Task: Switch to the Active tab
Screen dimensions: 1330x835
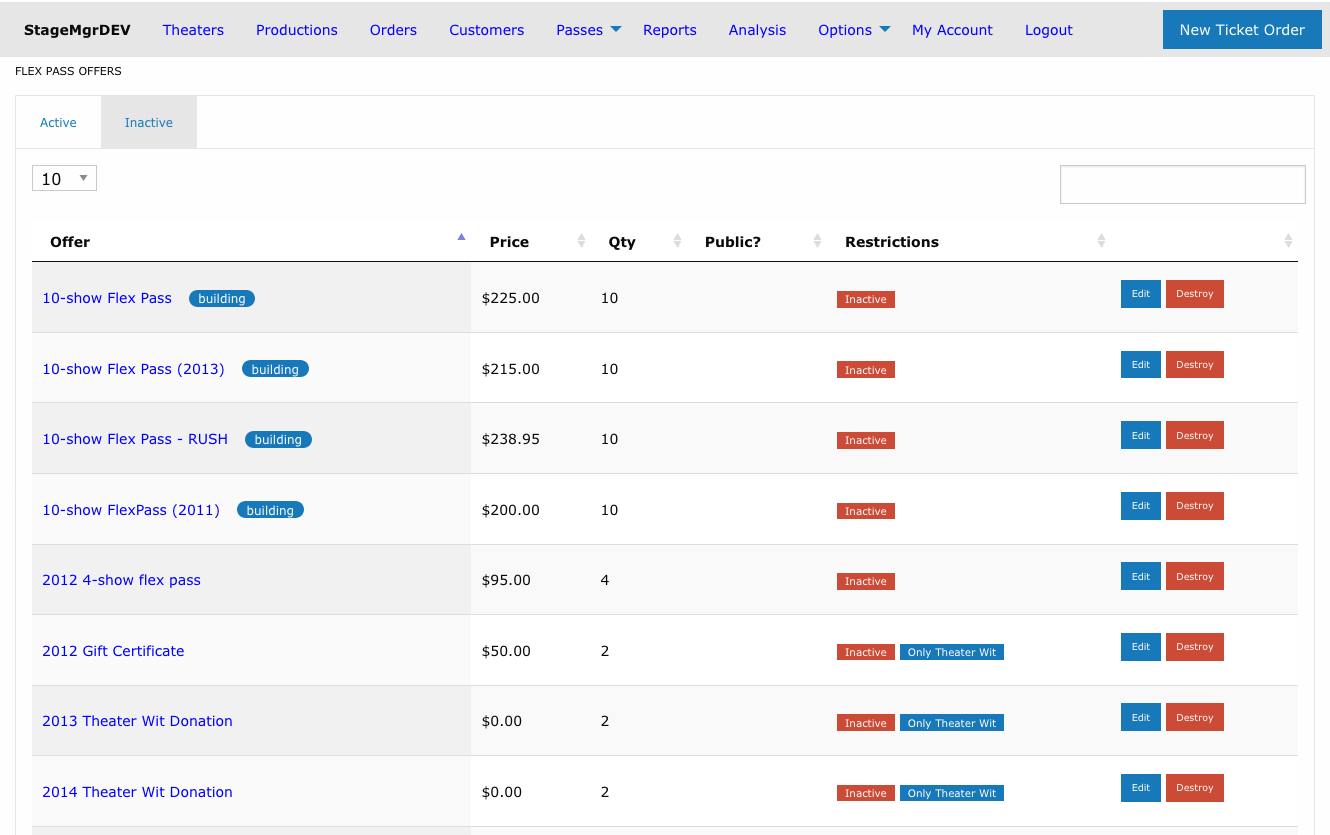Action: coord(58,122)
